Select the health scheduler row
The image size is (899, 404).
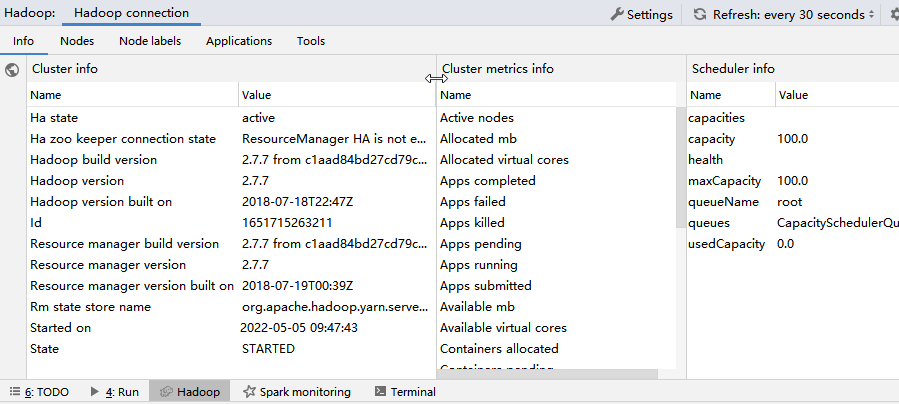793,160
